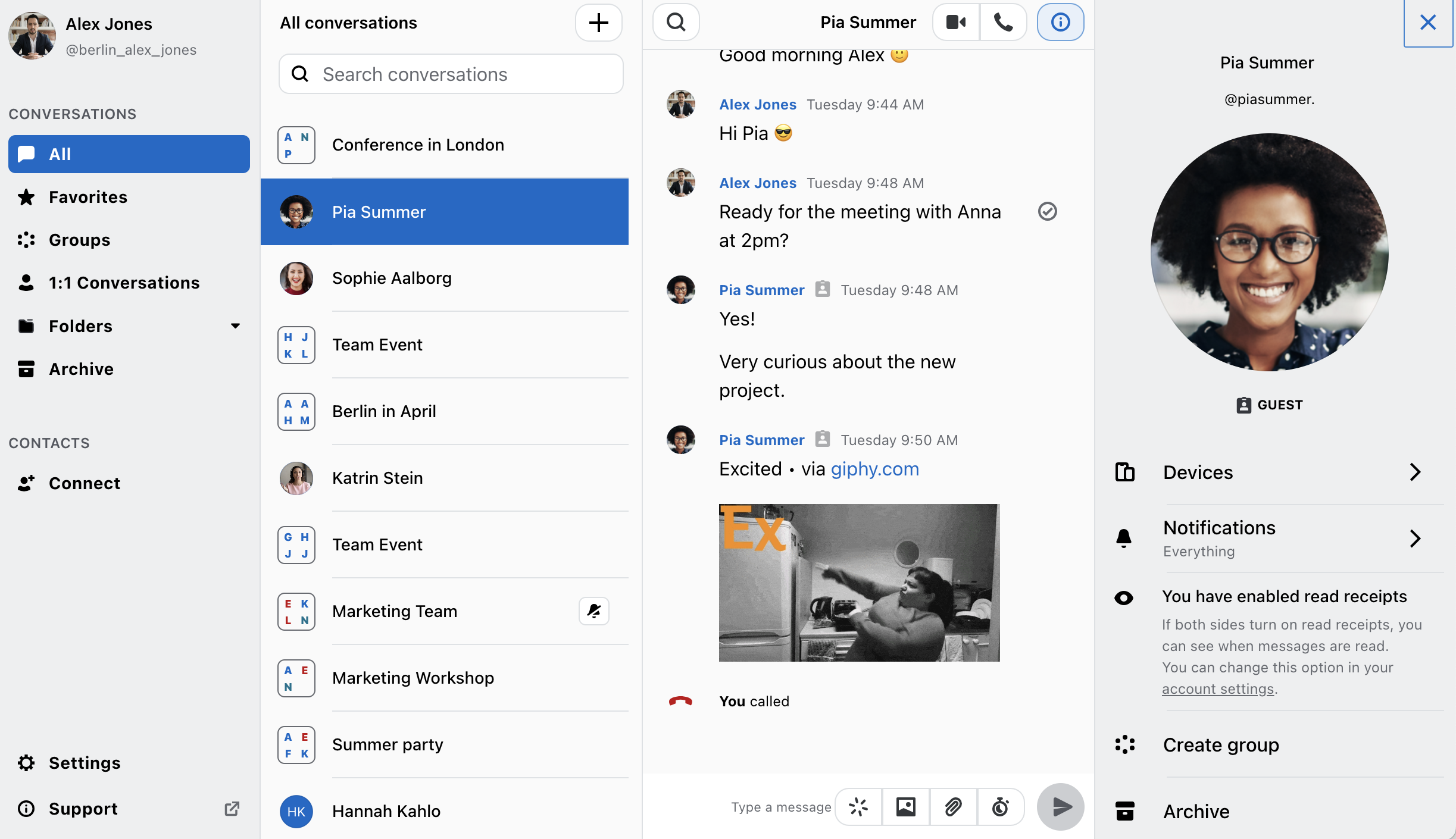Open the read receipt checkmark on message
The height and width of the screenshot is (839, 1456).
[1047, 211]
